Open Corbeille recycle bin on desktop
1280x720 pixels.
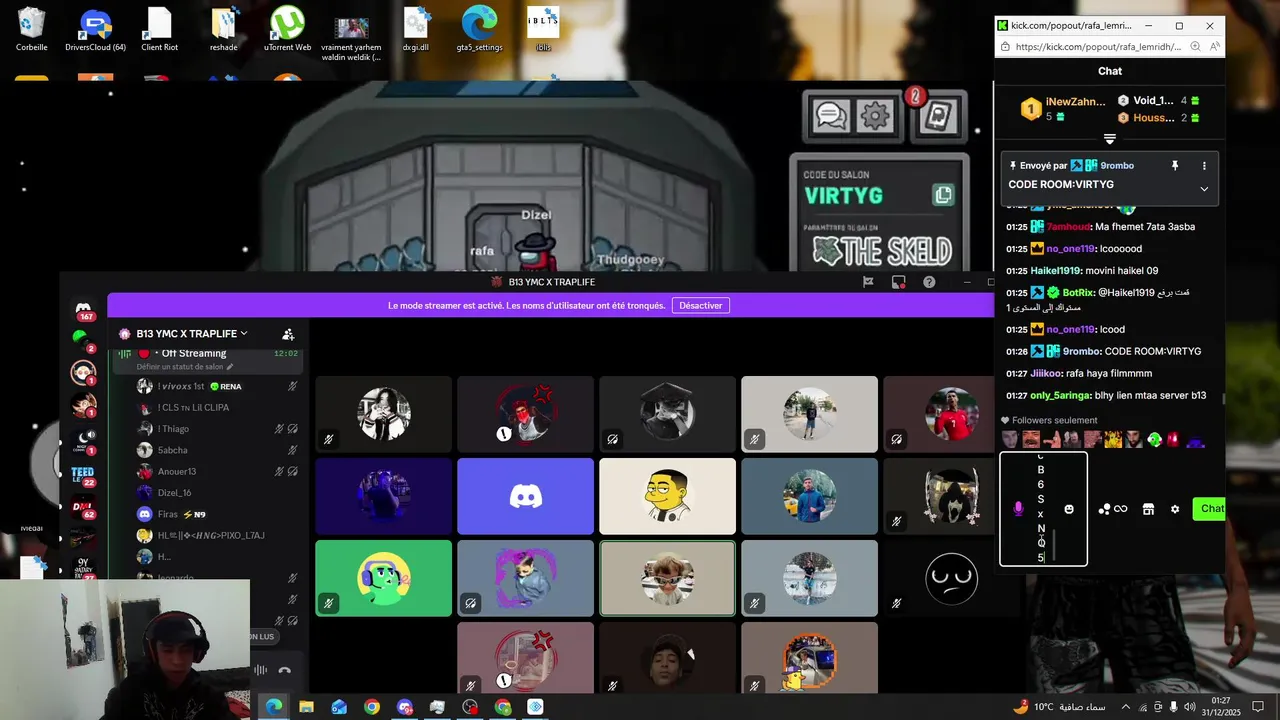click(x=32, y=29)
